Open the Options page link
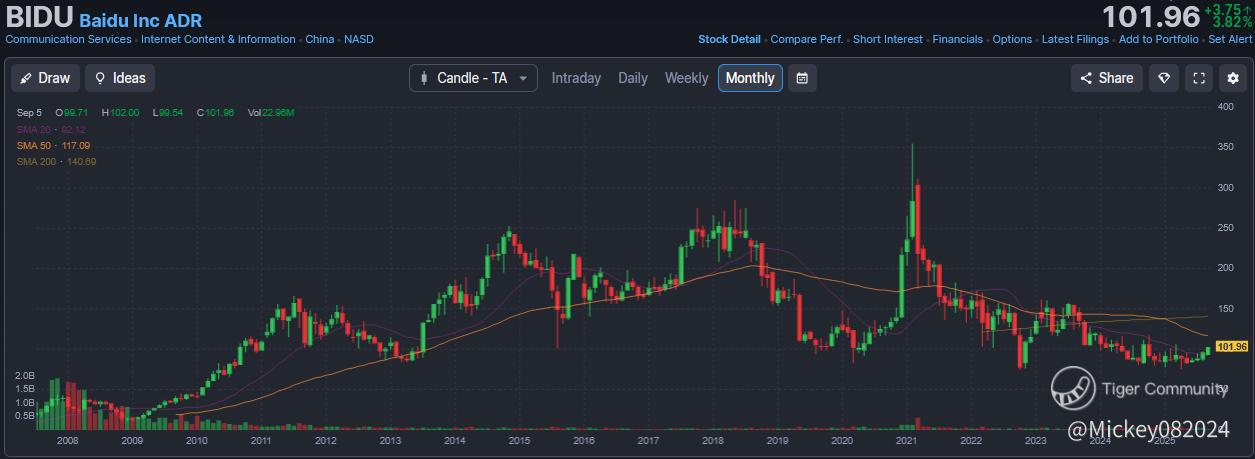Image resolution: width=1255 pixels, height=459 pixels. 1012,40
